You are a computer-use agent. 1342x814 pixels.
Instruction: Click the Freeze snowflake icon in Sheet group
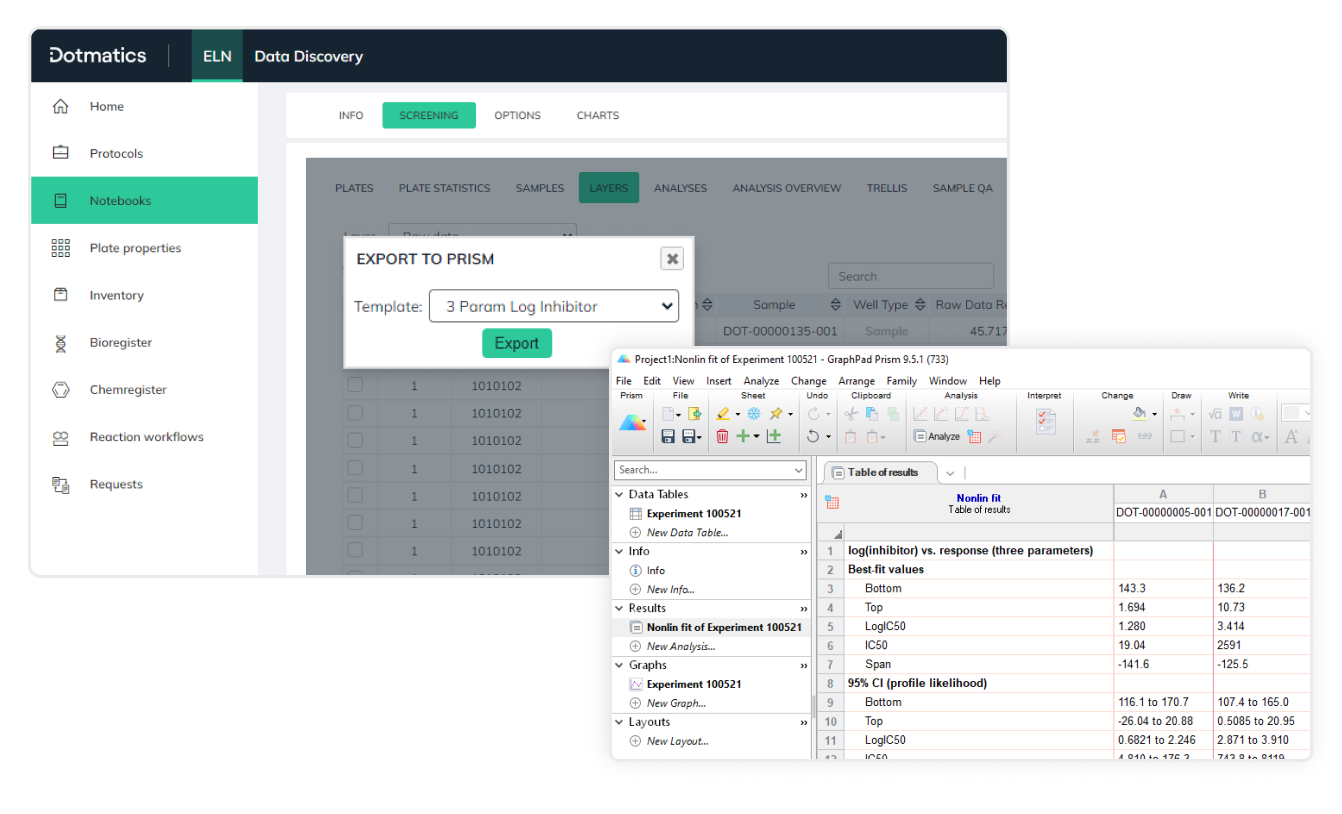coord(754,413)
